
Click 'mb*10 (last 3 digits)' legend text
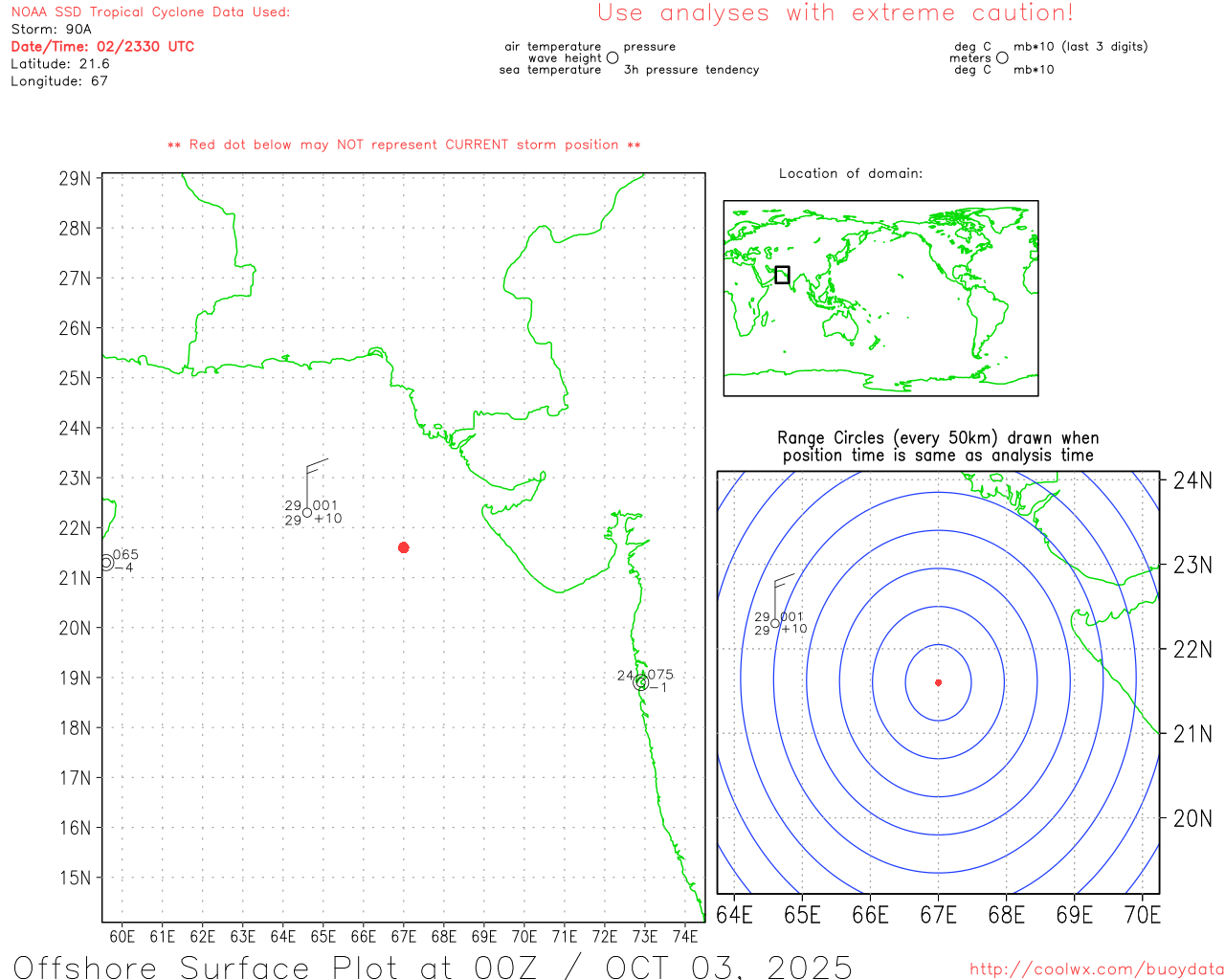1080,47
